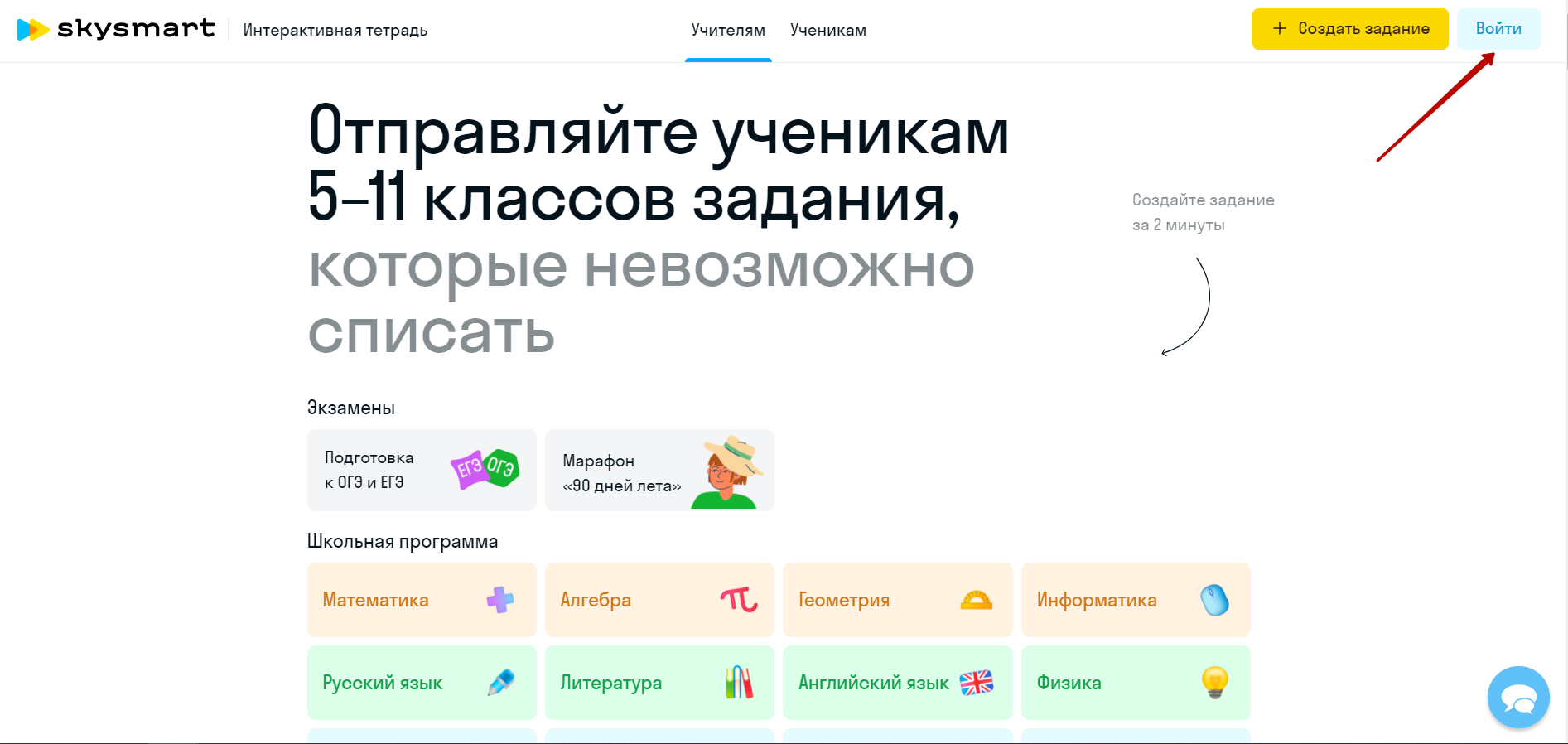Click the Войти button
Viewport: 1568px width, 744px height.
(1498, 29)
